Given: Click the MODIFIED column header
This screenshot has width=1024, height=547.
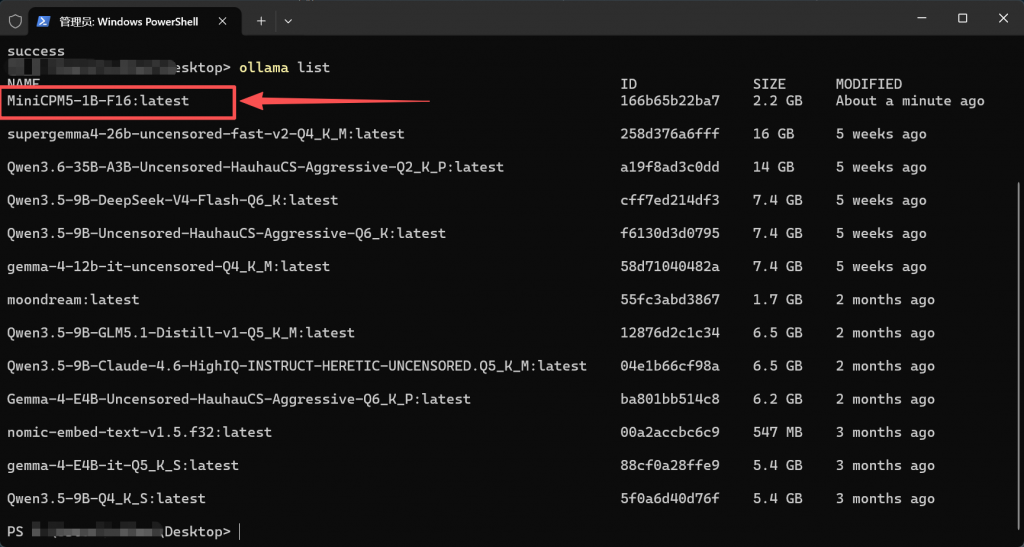Looking at the screenshot, I should (x=869, y=84).
